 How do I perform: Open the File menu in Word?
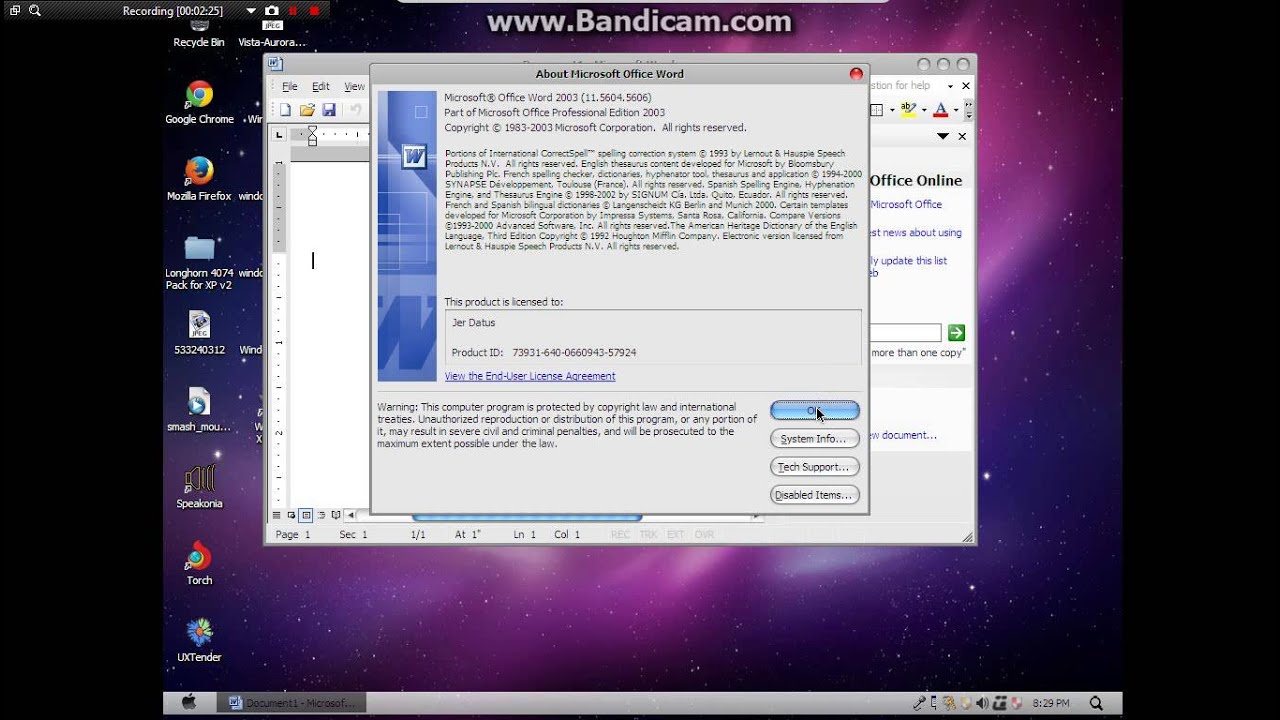290,87
